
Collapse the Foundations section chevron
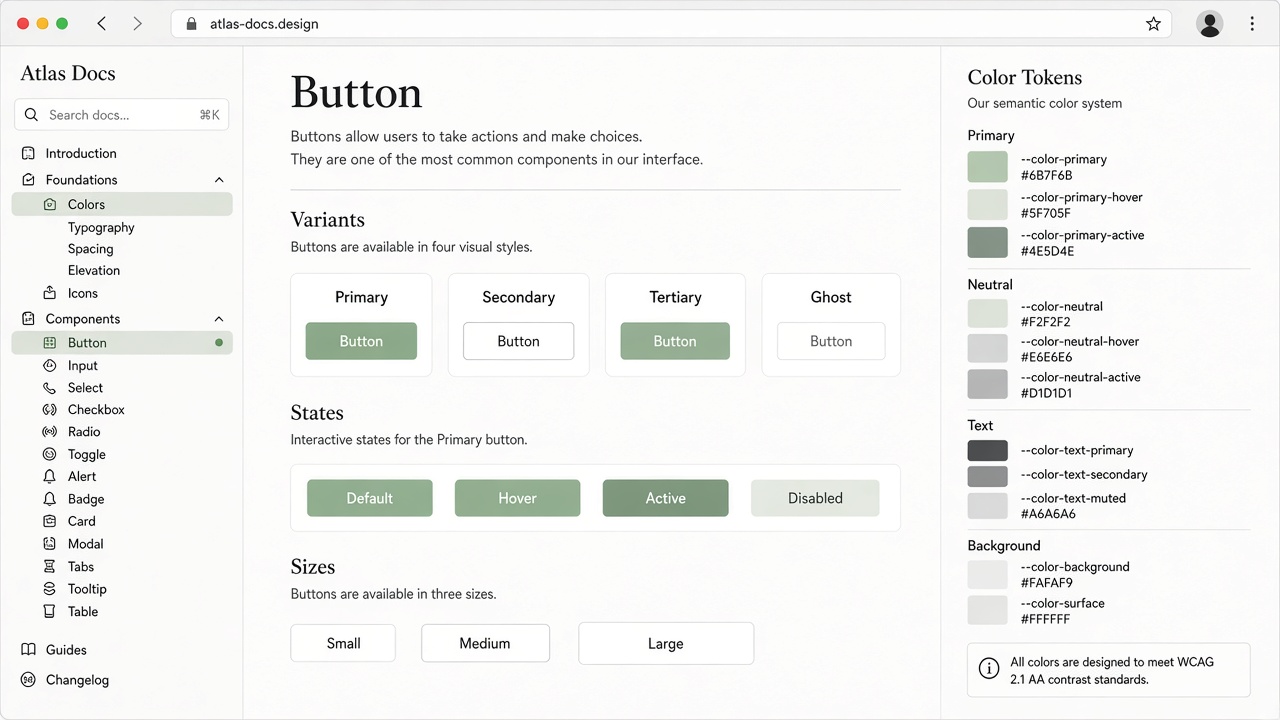click(219, 180)
